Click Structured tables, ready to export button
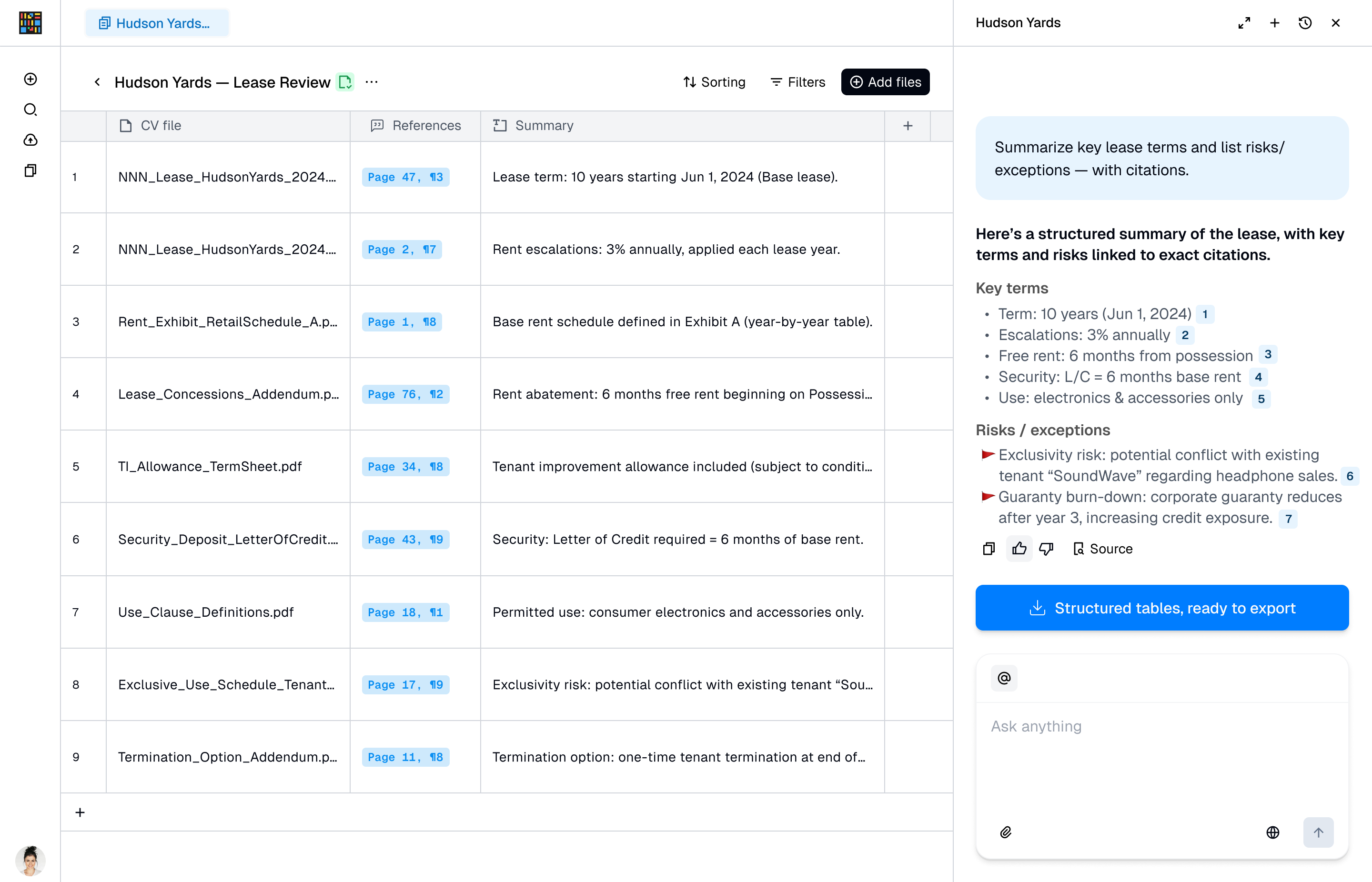Screen dimensions: 1372x882 [1162, 608]
